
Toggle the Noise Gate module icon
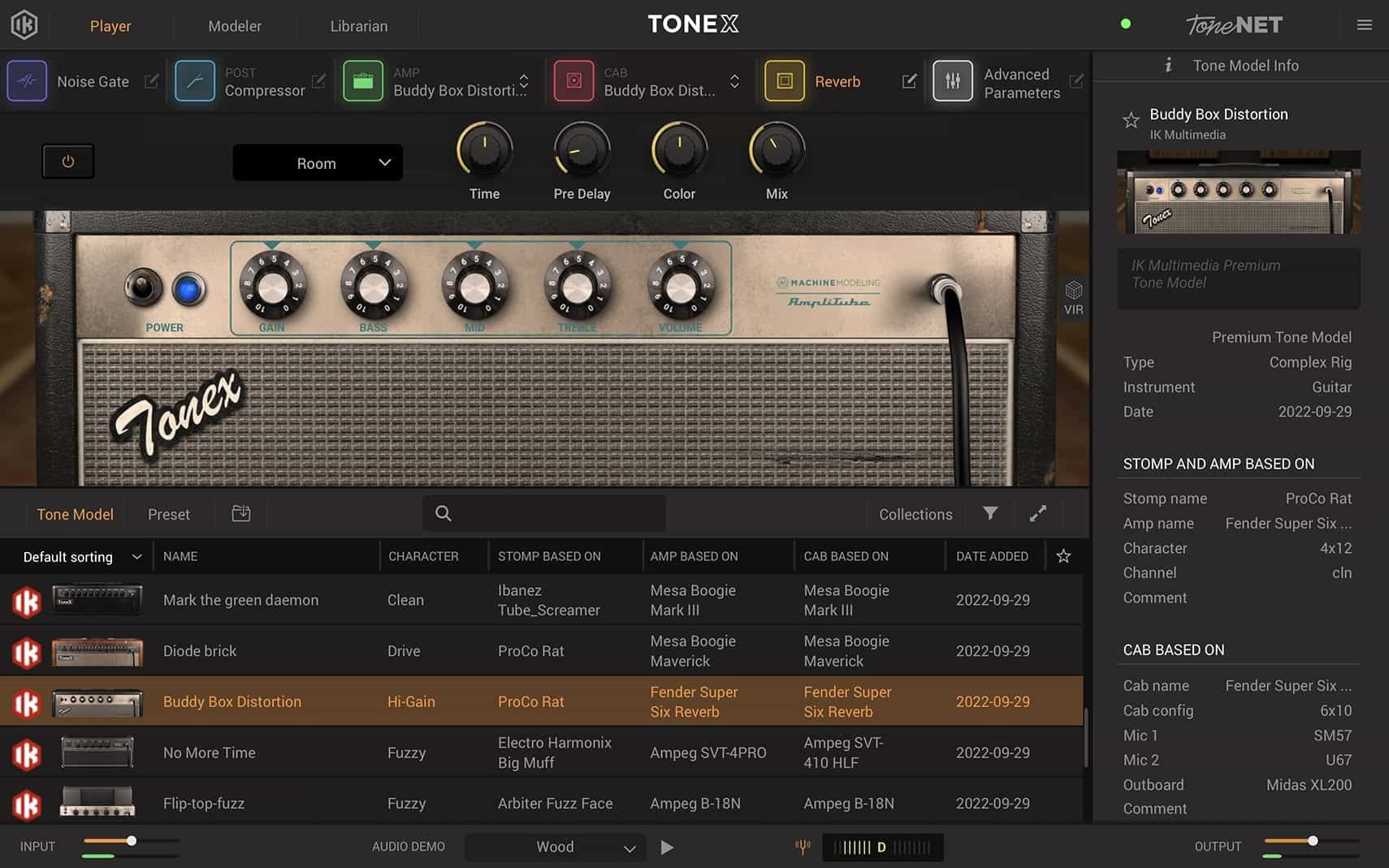(x=27, y=81)
